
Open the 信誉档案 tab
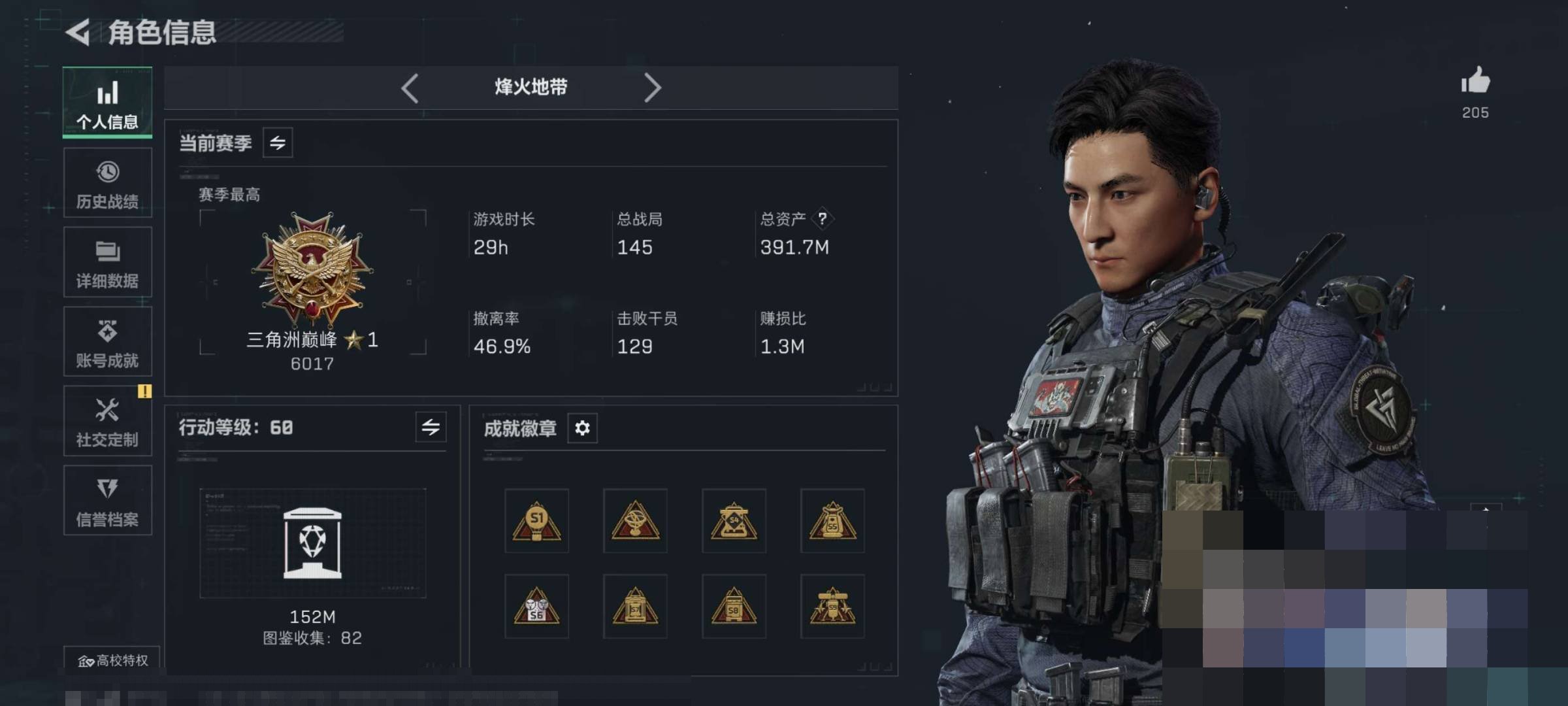point(108,500)
